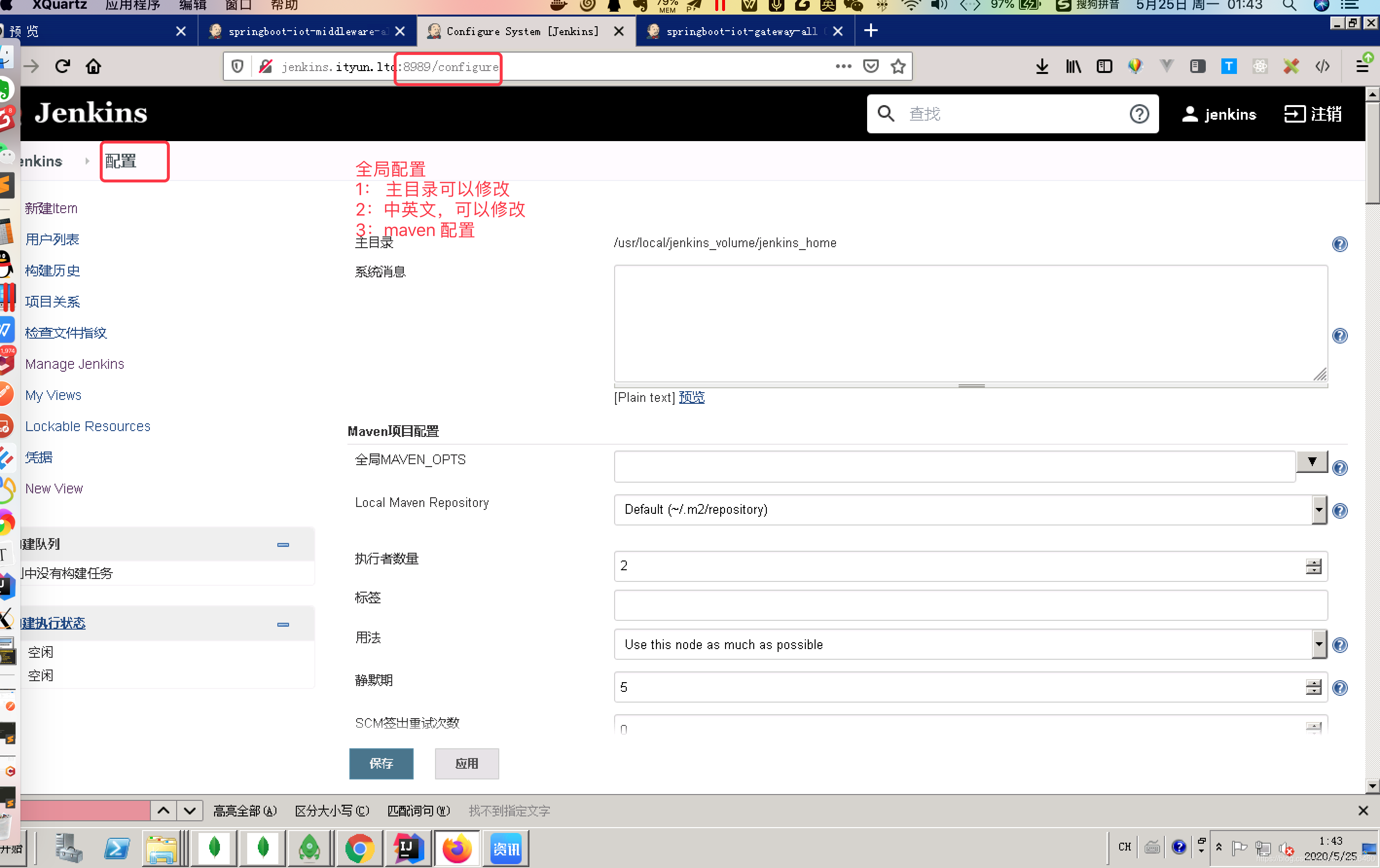Select the Configure System [Jenkins] tab
This screenshot has width=1380, height=868.
coord(526,31)
